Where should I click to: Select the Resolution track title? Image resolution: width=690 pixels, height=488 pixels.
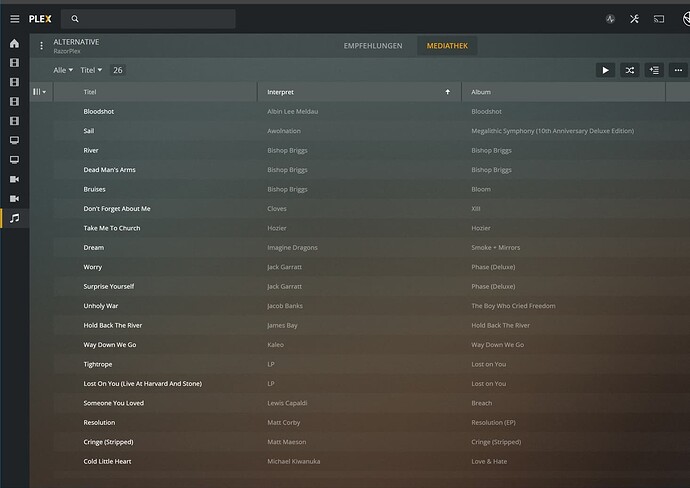(x=99, y=422)
